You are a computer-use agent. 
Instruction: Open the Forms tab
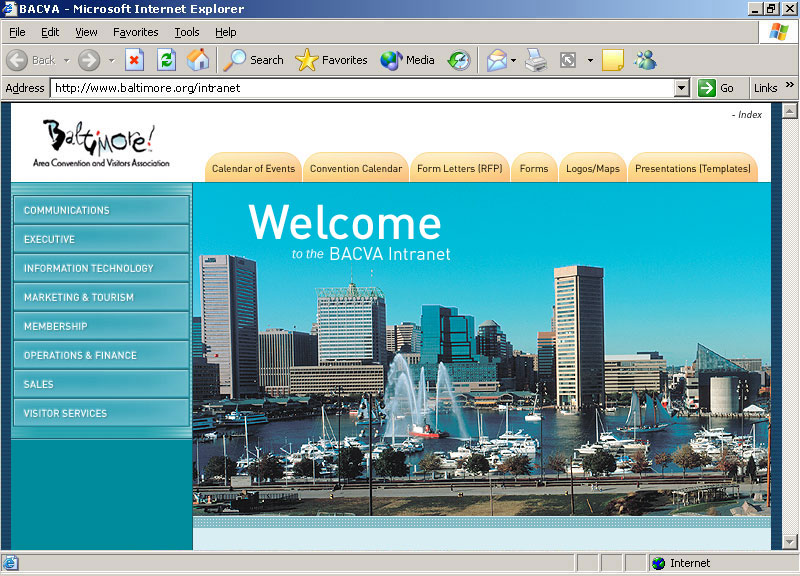click(534, 169)
